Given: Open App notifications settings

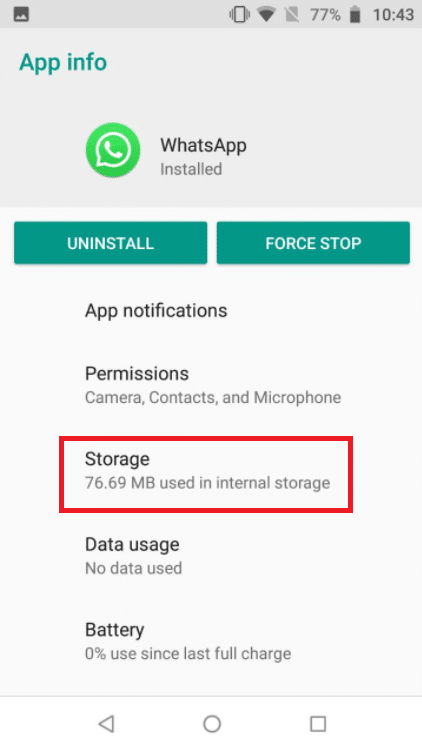Looking at the screenshot, I should [211, 311].
